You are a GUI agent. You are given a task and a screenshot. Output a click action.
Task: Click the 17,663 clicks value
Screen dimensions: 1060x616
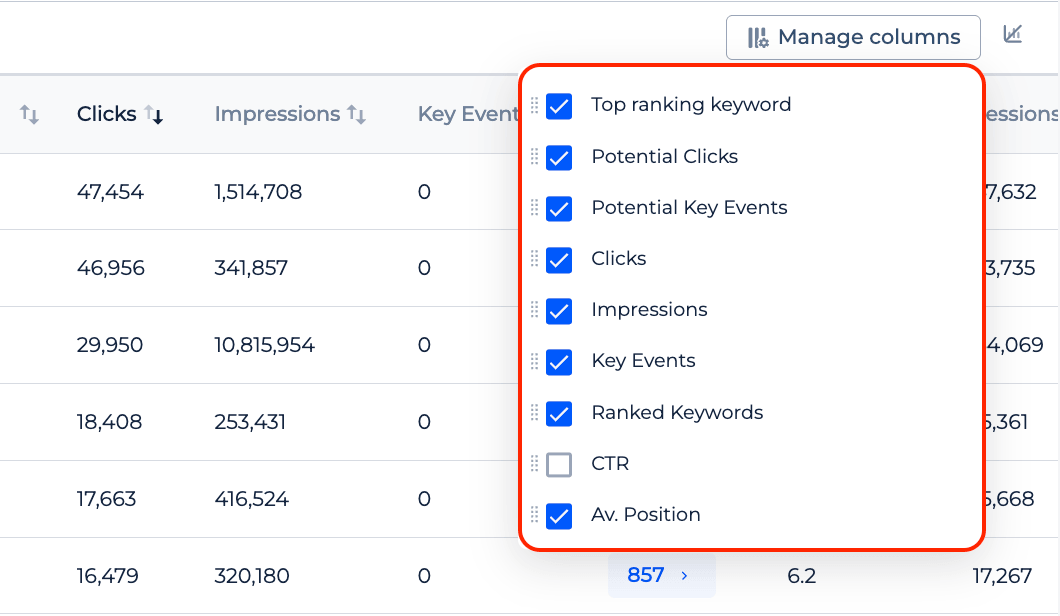[106, 500]
